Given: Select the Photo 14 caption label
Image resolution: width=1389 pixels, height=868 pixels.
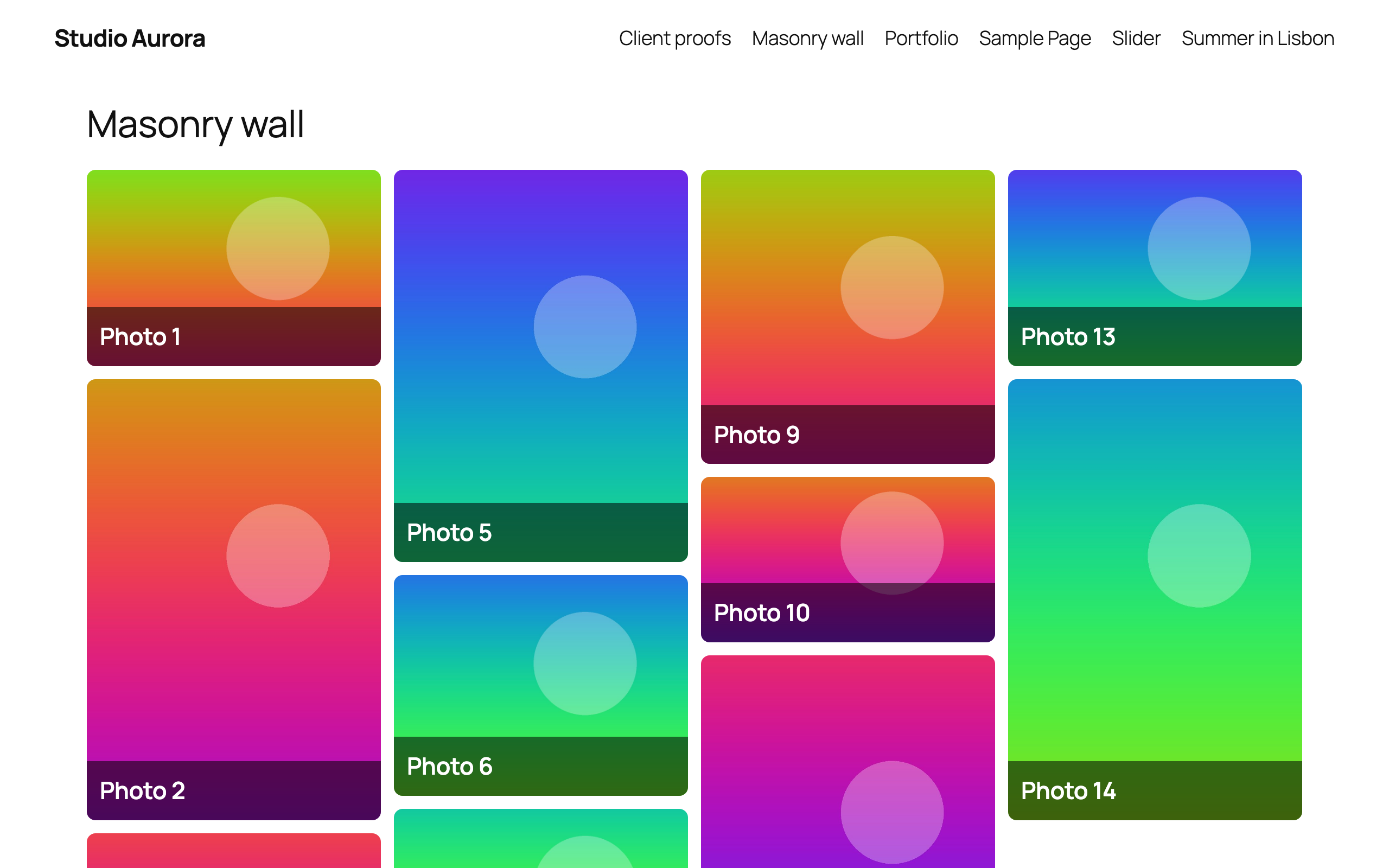Looking at the screenshot, I should pos(1068,791).
